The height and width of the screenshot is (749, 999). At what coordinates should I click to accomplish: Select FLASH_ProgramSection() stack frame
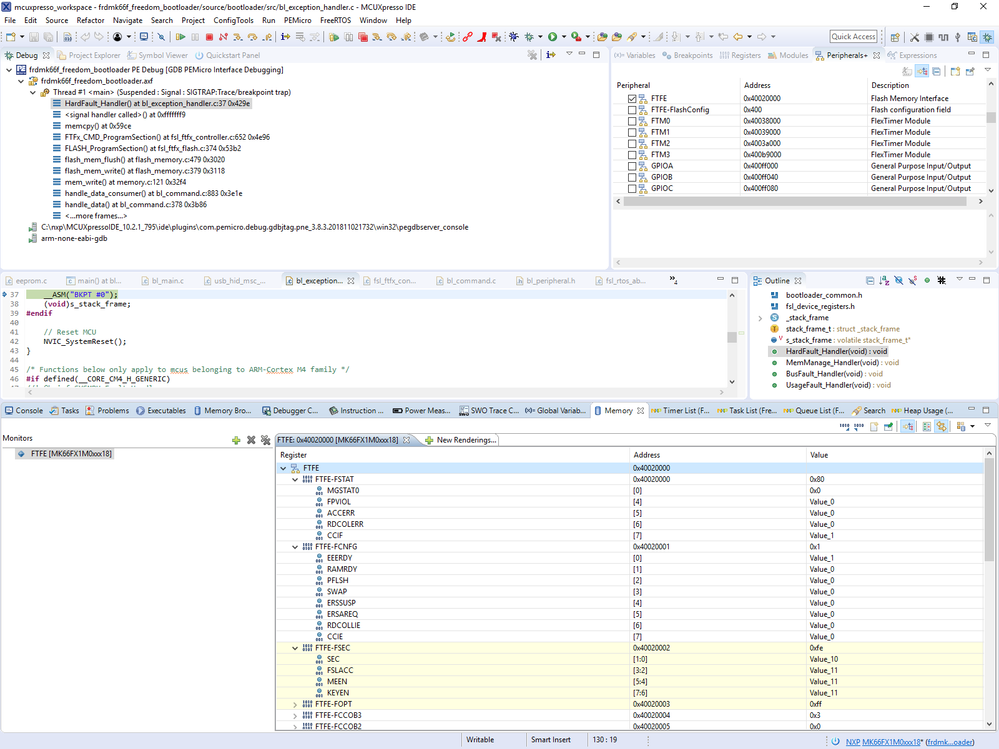(x=152, y=148)
